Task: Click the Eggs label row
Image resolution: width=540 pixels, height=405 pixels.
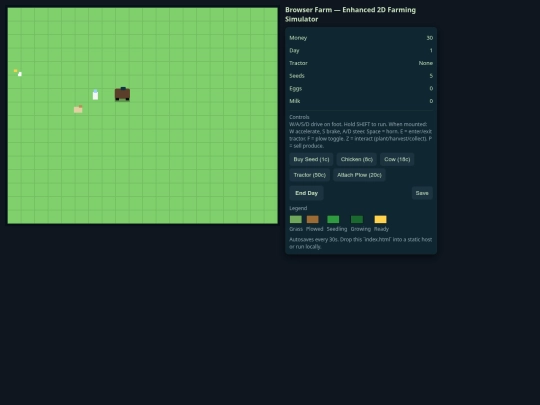Action: click(361, 89)
